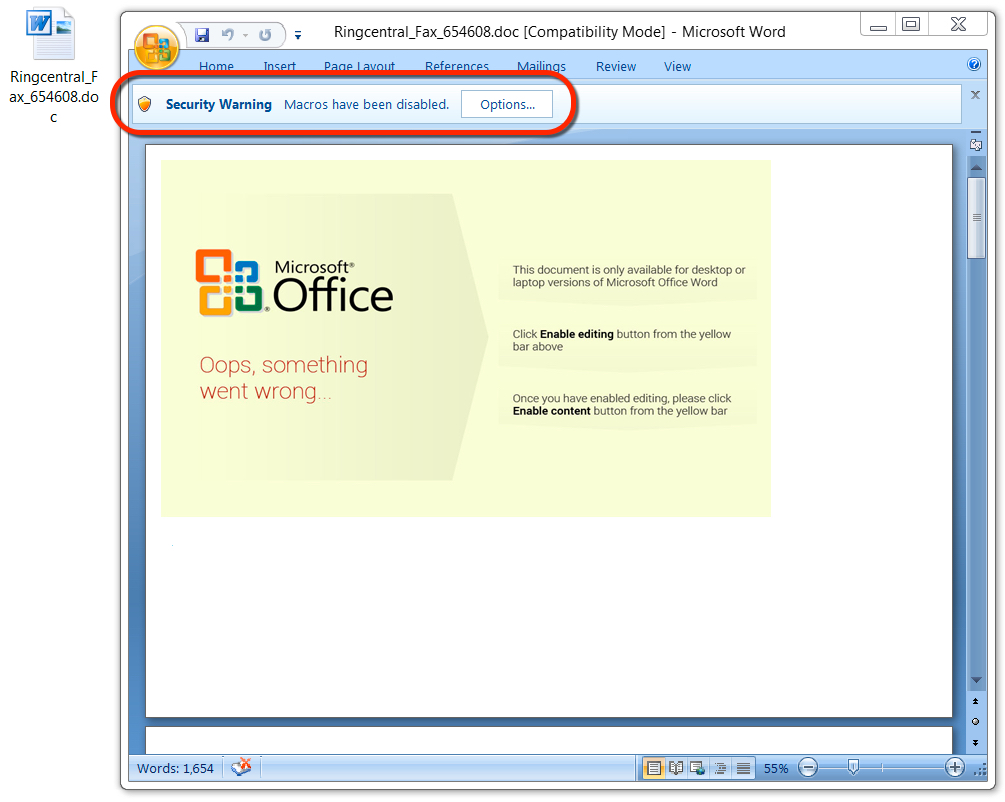This screenshot has width=1005, height=802.
Task: Click the Undo arrow in Quick Access
Action: pos(228,35)
